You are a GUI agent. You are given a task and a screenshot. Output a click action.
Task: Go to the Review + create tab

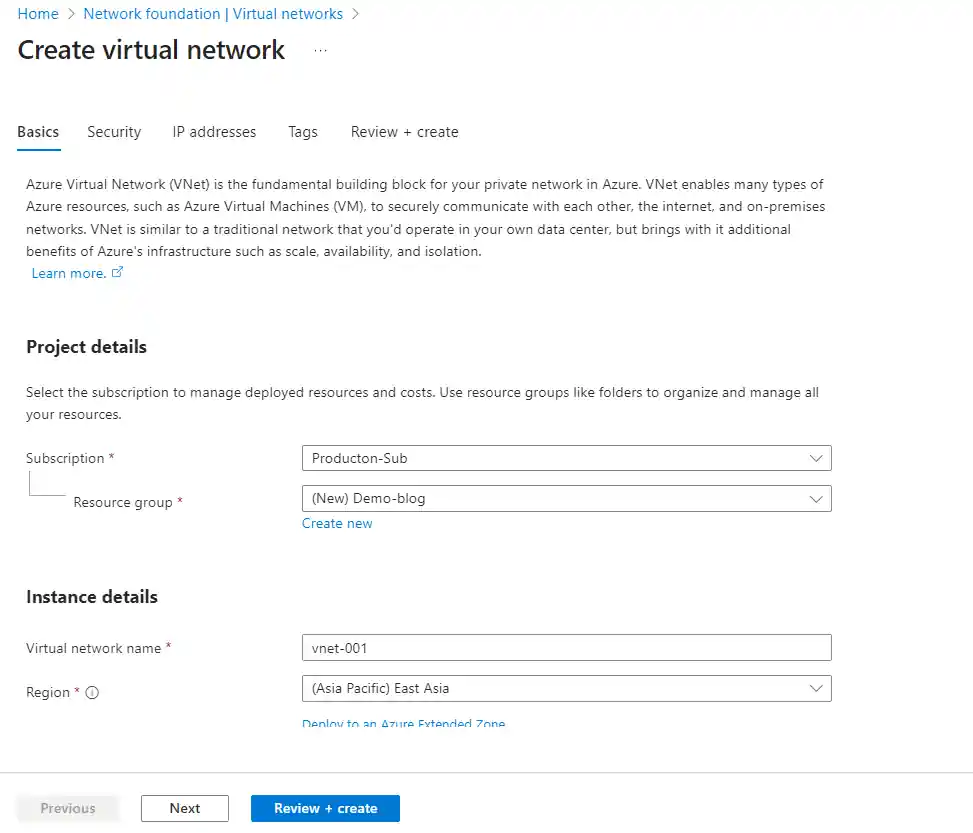404,132
